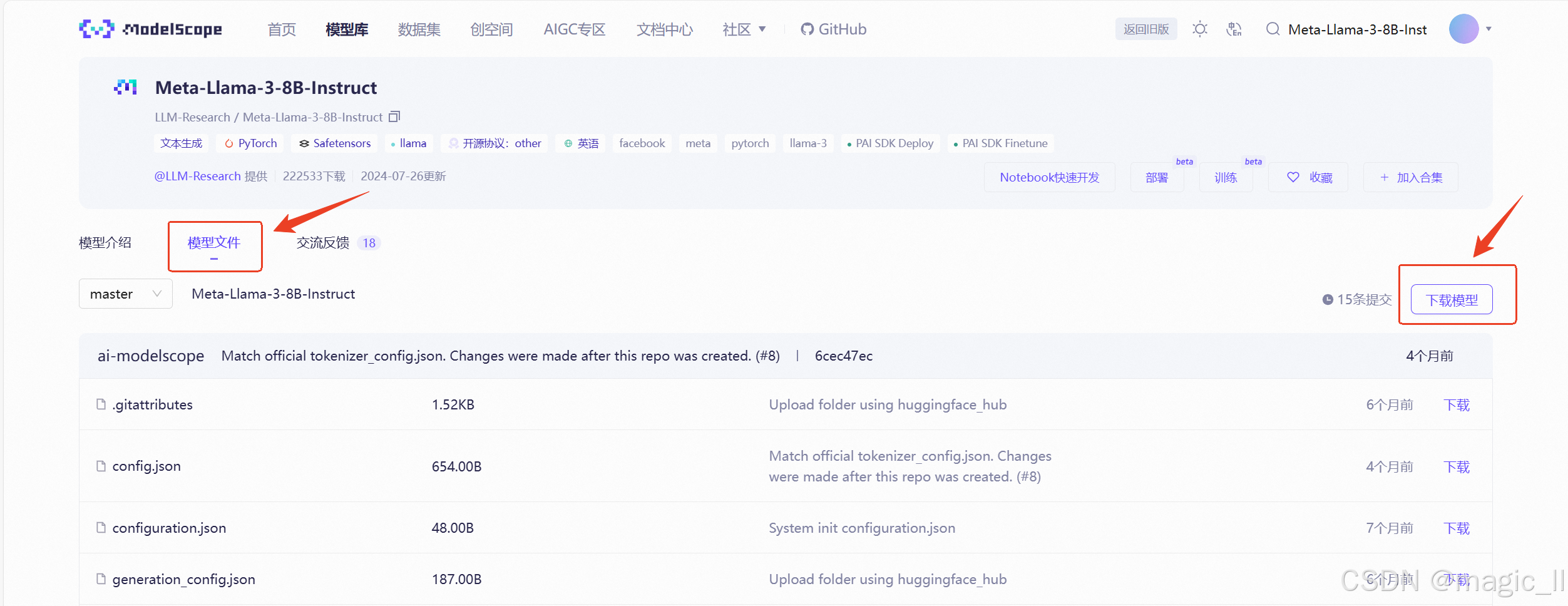1568x606 pixels.
Task: Click the language switch icon
Action: click(1234, 29)
